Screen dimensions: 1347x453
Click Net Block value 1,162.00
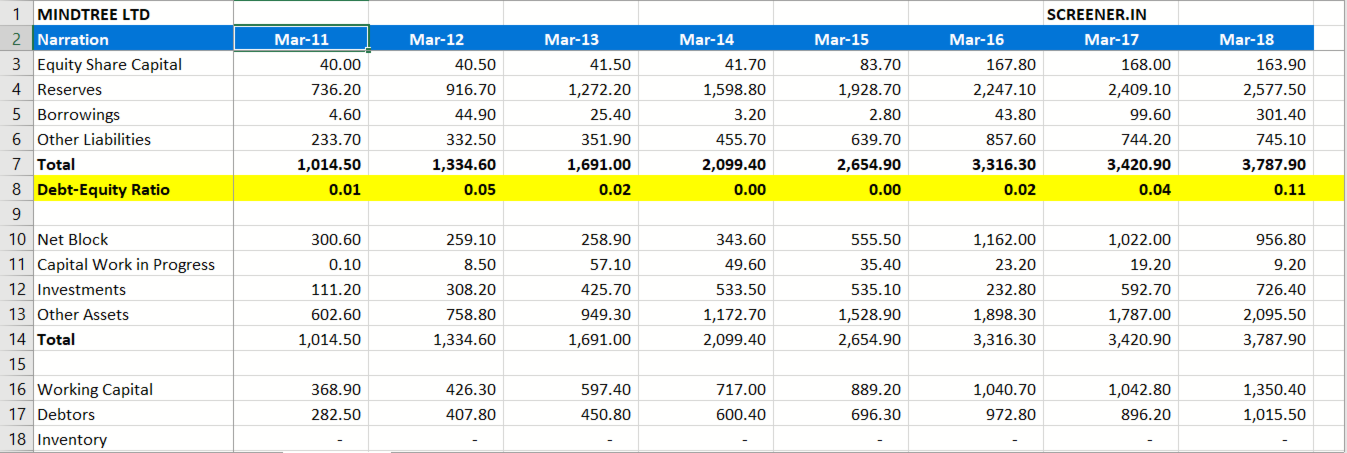click(1004, 239)
